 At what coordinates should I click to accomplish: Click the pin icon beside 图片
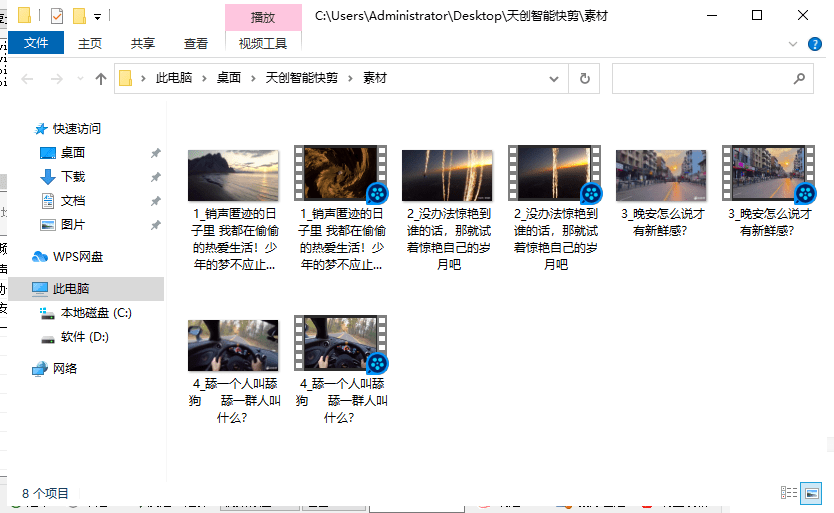click(155, 225)
